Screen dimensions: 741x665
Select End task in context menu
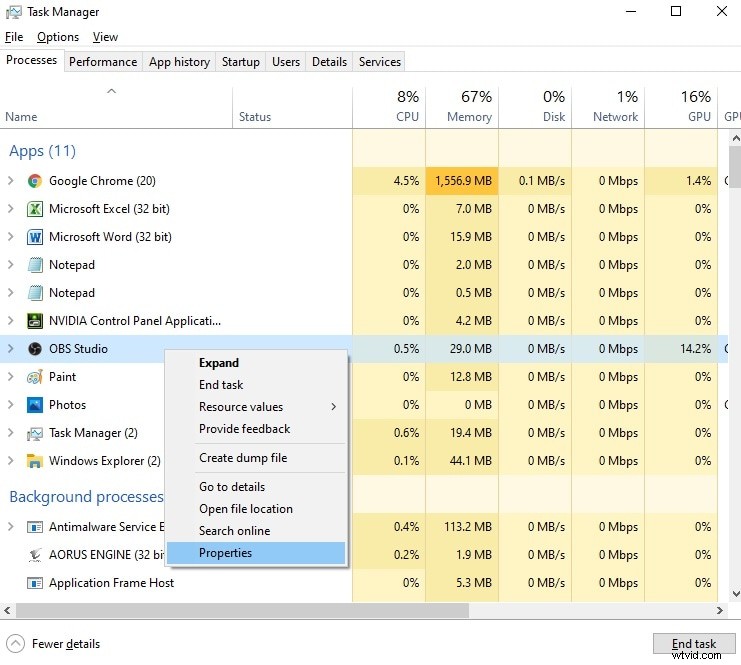(x=256, y=385)
